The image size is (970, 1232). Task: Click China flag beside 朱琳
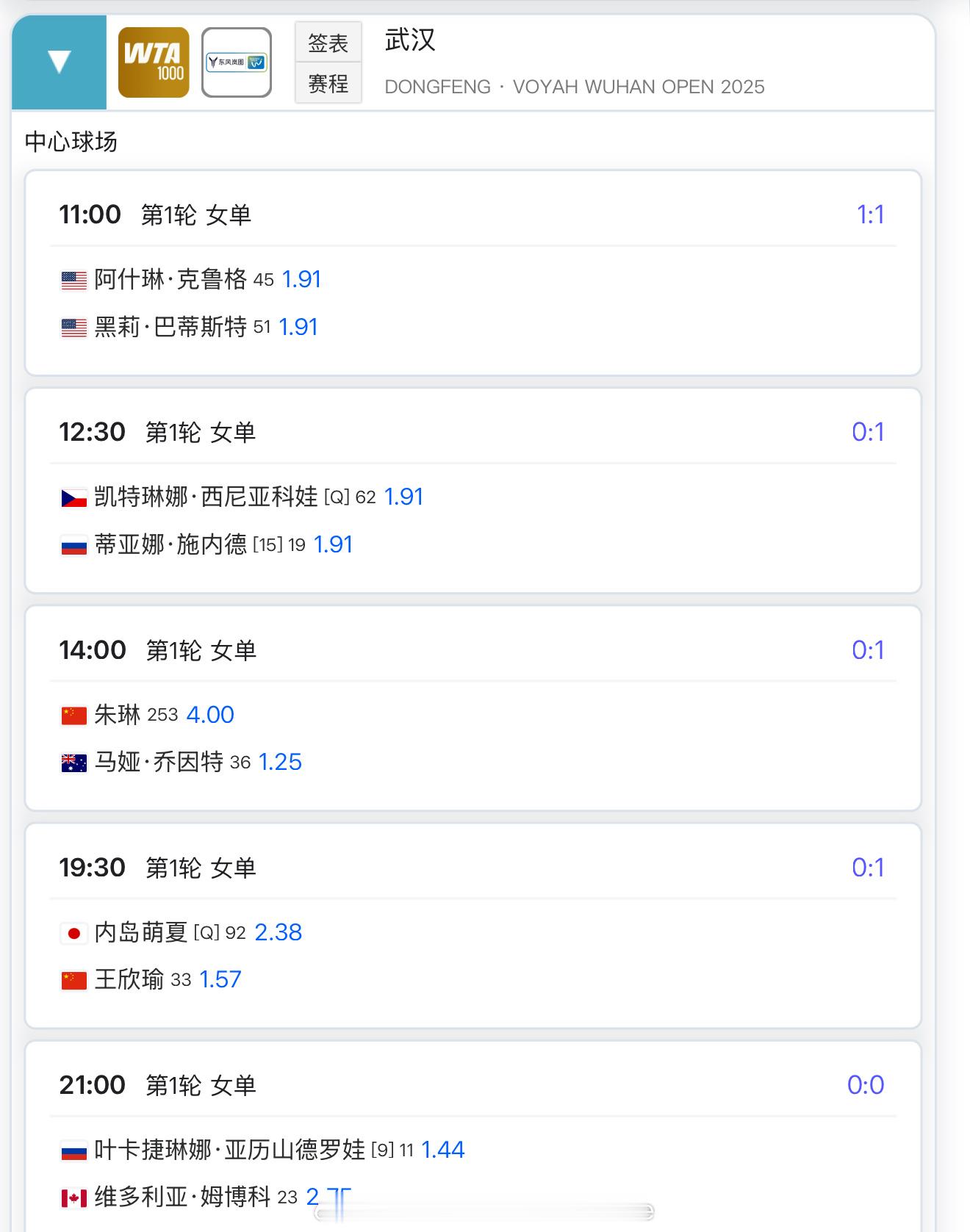pos(73,716)
